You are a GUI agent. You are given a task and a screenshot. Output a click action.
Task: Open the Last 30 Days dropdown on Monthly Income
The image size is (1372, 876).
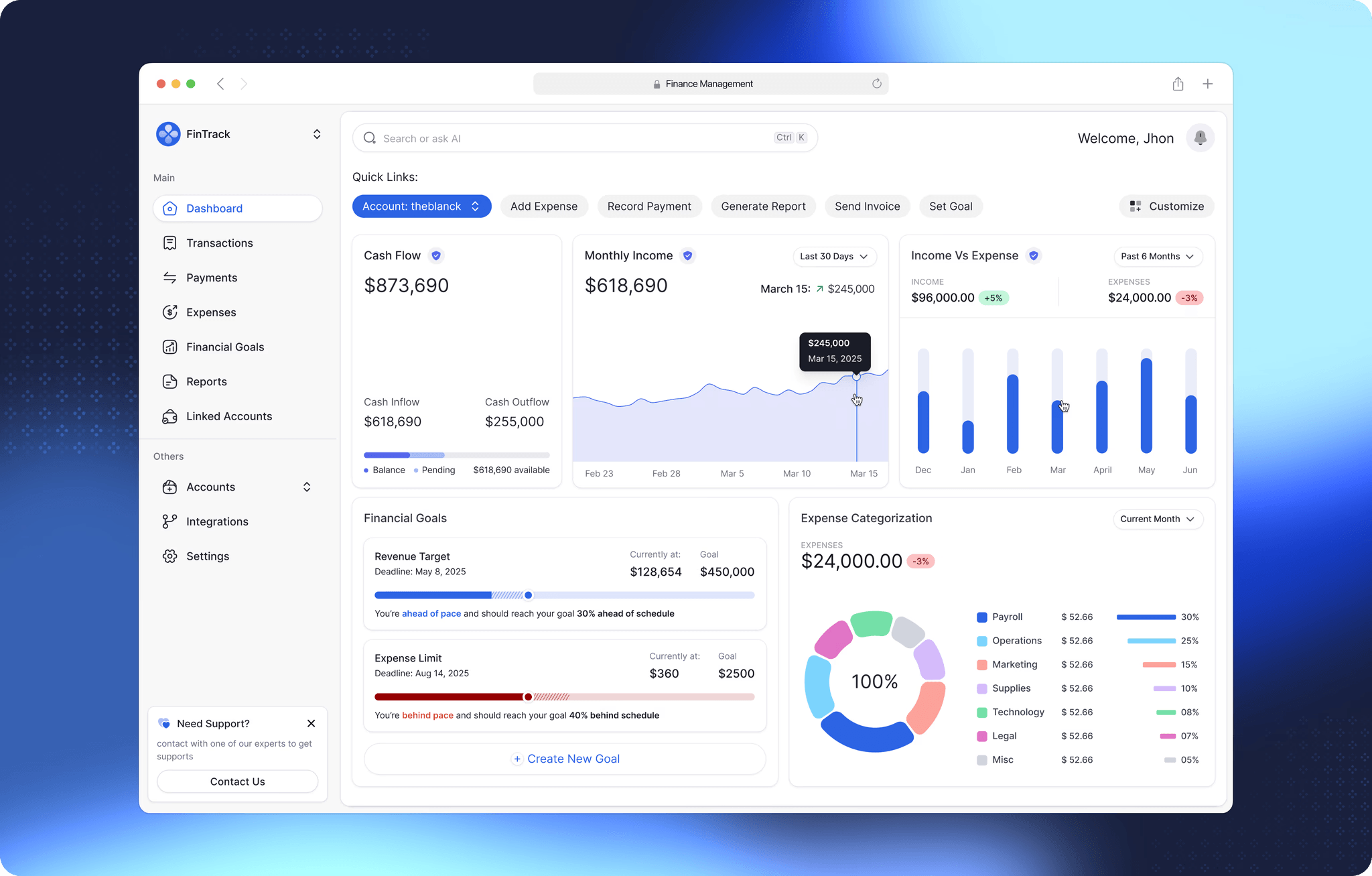pyautogui.click(x=834, y=256)
